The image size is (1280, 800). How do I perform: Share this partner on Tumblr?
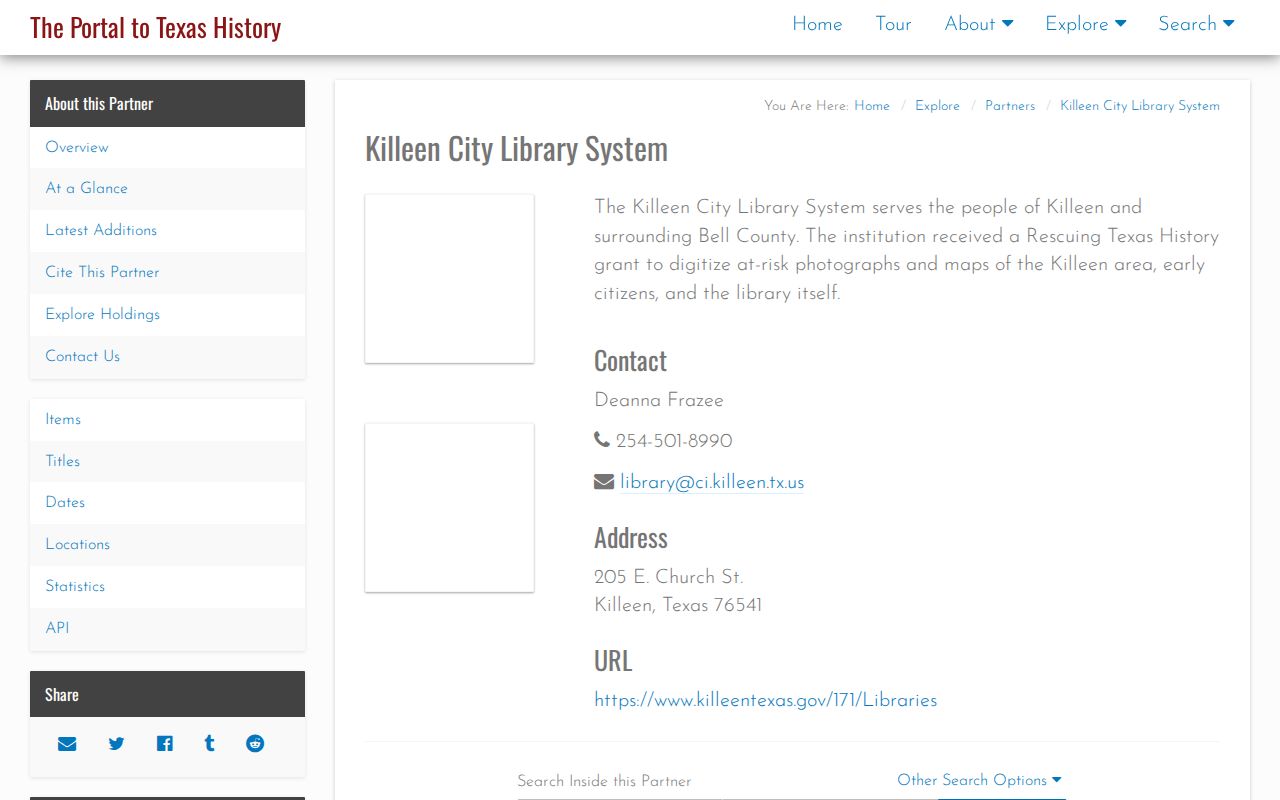tap(209, 744)
